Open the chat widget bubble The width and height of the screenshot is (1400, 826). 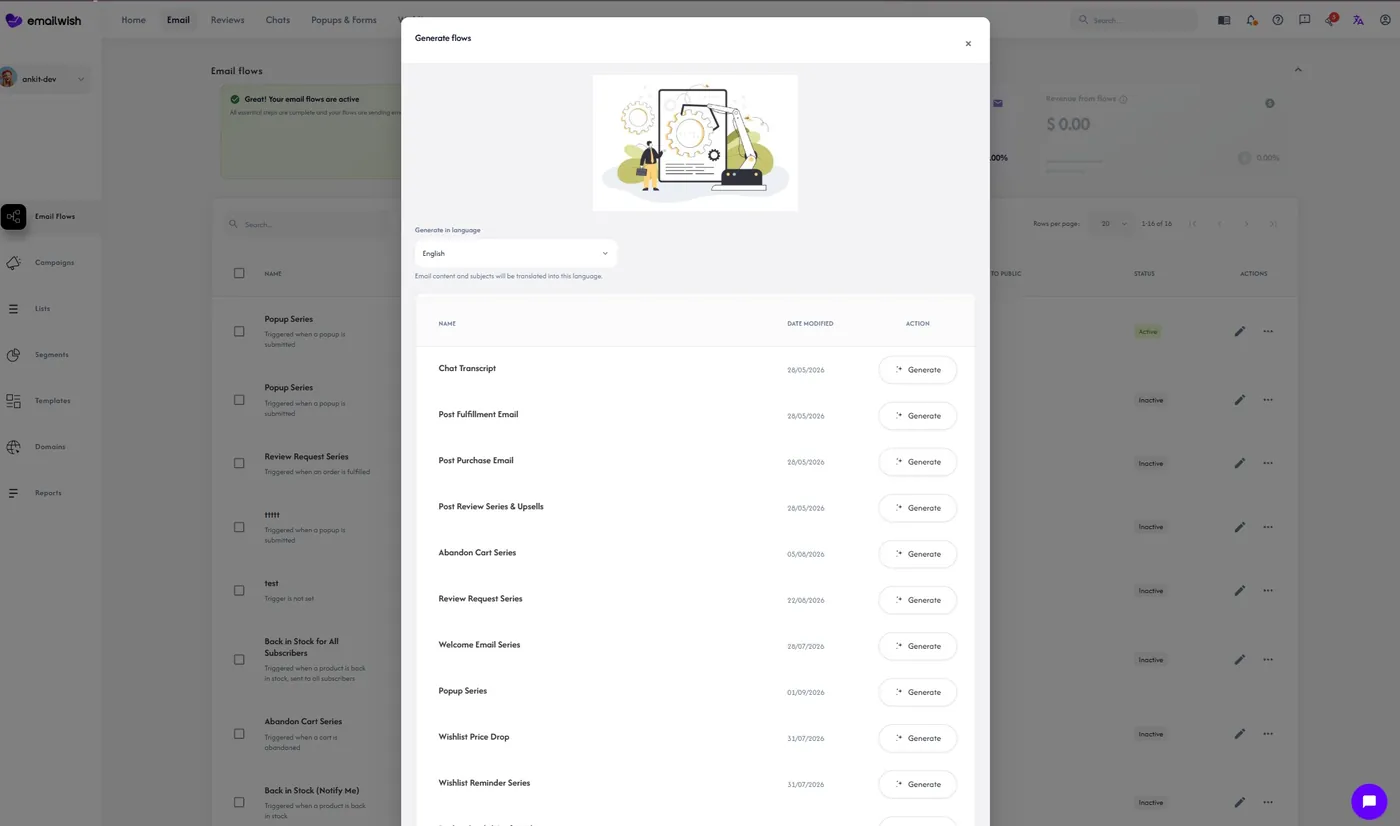click(1369, 801)
